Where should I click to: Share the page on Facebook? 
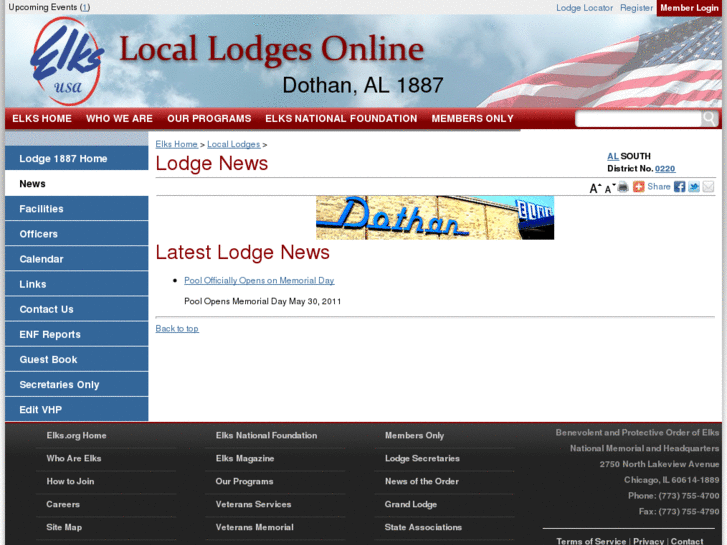pos(679,187)
